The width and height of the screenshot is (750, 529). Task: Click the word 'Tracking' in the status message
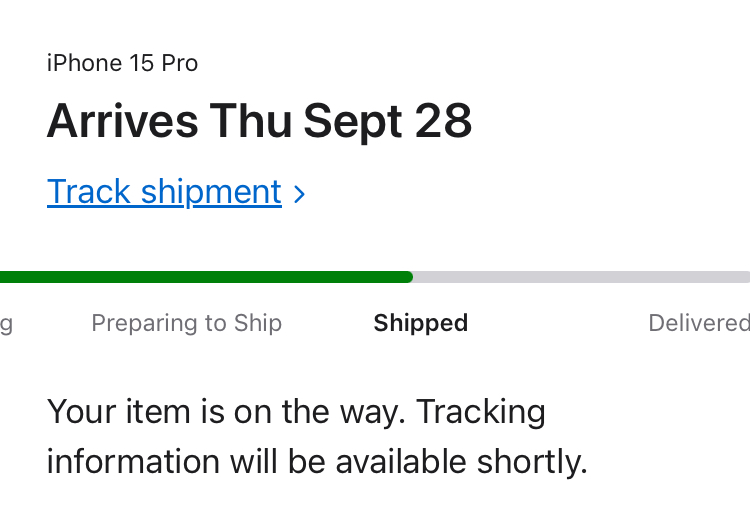tap(480, 411)
